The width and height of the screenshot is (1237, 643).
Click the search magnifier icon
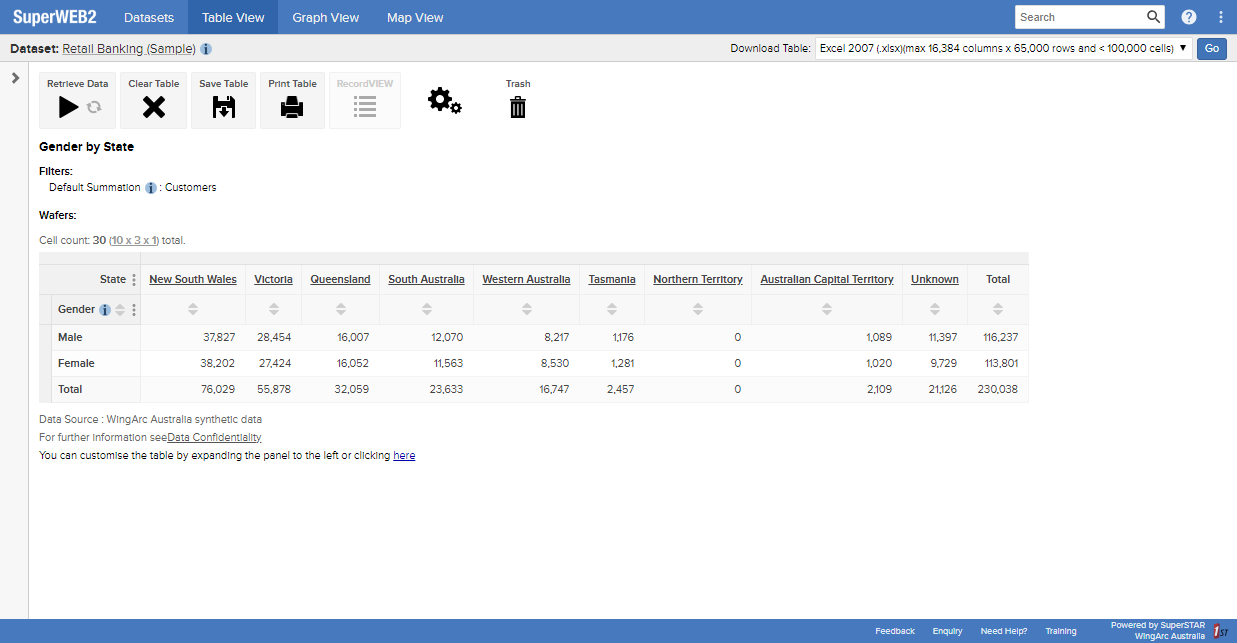(1153, 17)
